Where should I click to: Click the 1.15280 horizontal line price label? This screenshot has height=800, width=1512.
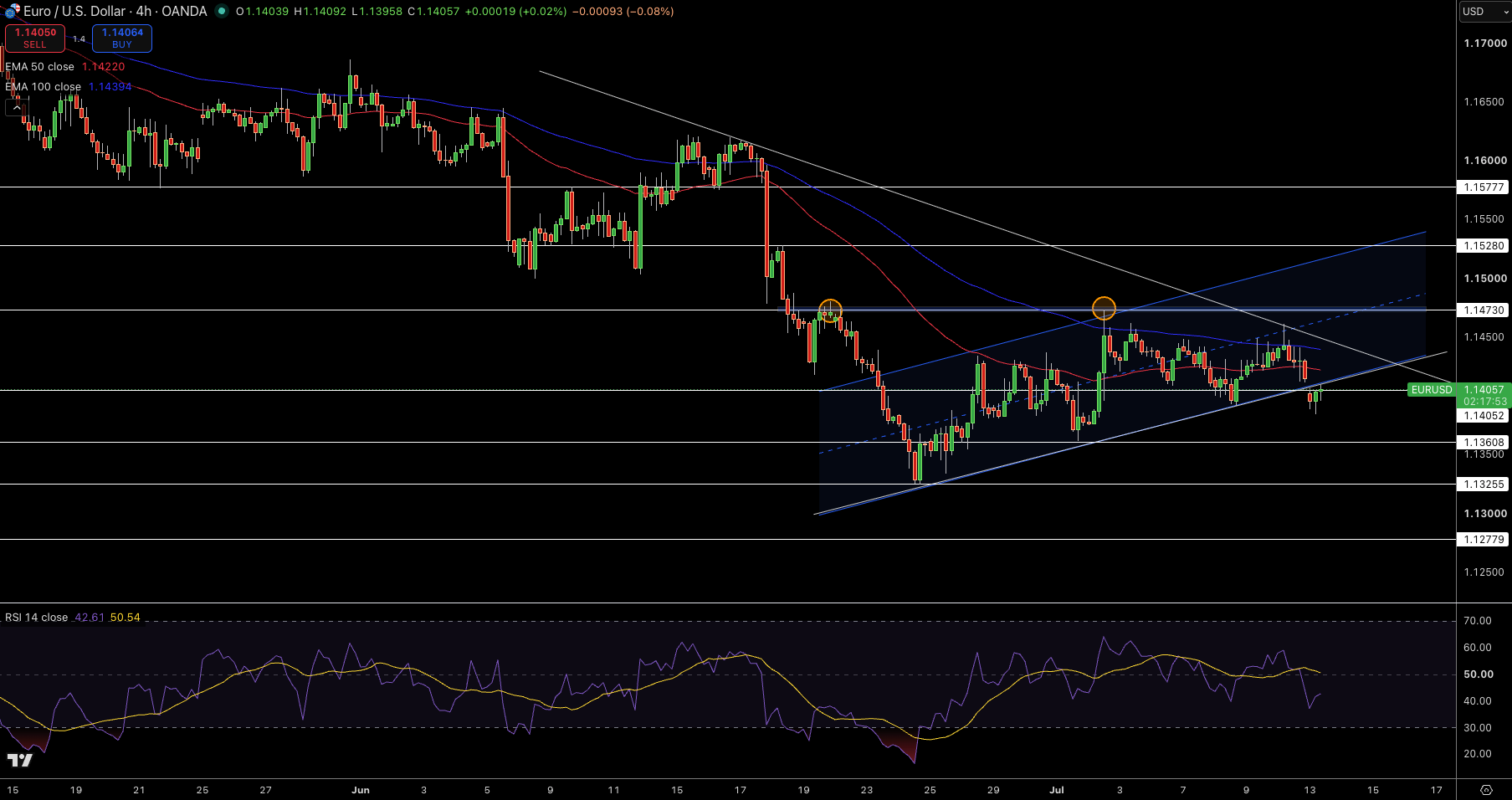click(1484, 246)
